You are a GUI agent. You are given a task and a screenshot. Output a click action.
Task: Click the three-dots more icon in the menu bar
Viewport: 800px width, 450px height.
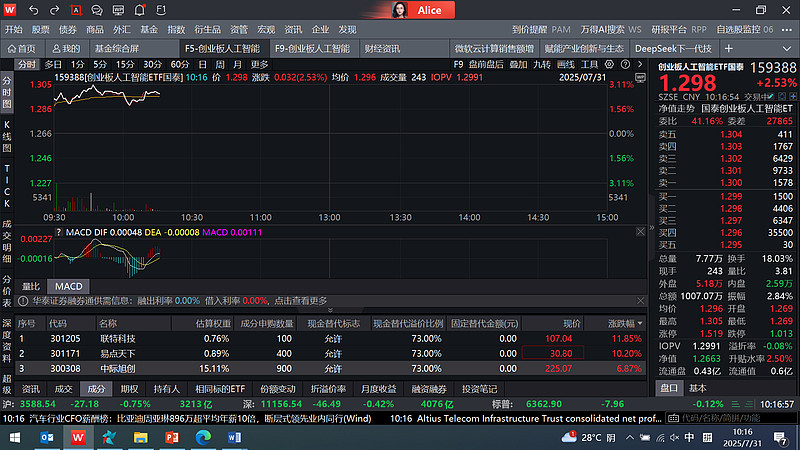787,30
